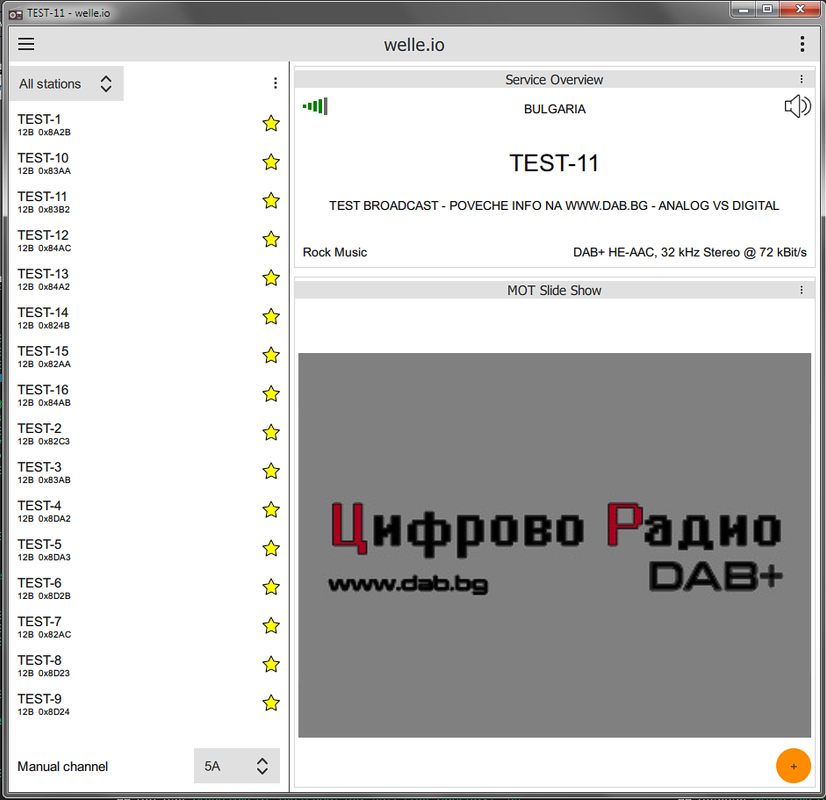
Task: Open the hamburger navigation menu
Action: (26, 44)
